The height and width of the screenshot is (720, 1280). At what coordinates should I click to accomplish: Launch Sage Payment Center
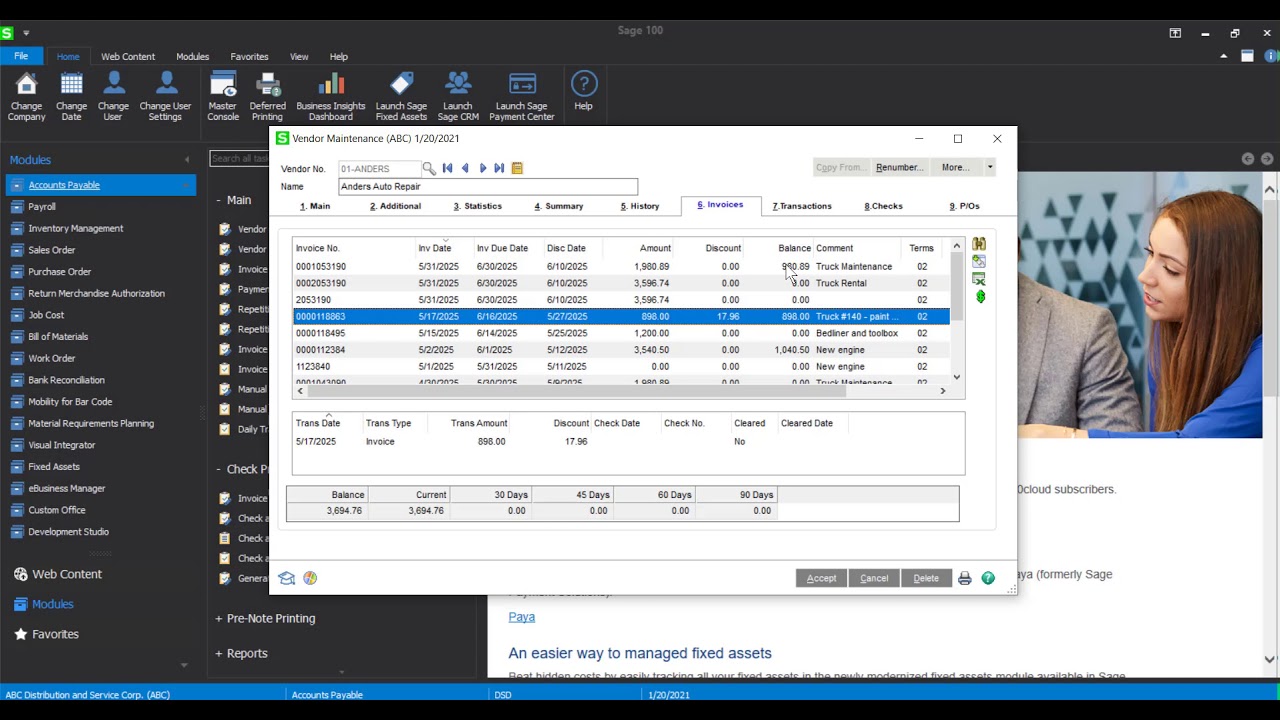coord(522,96)
